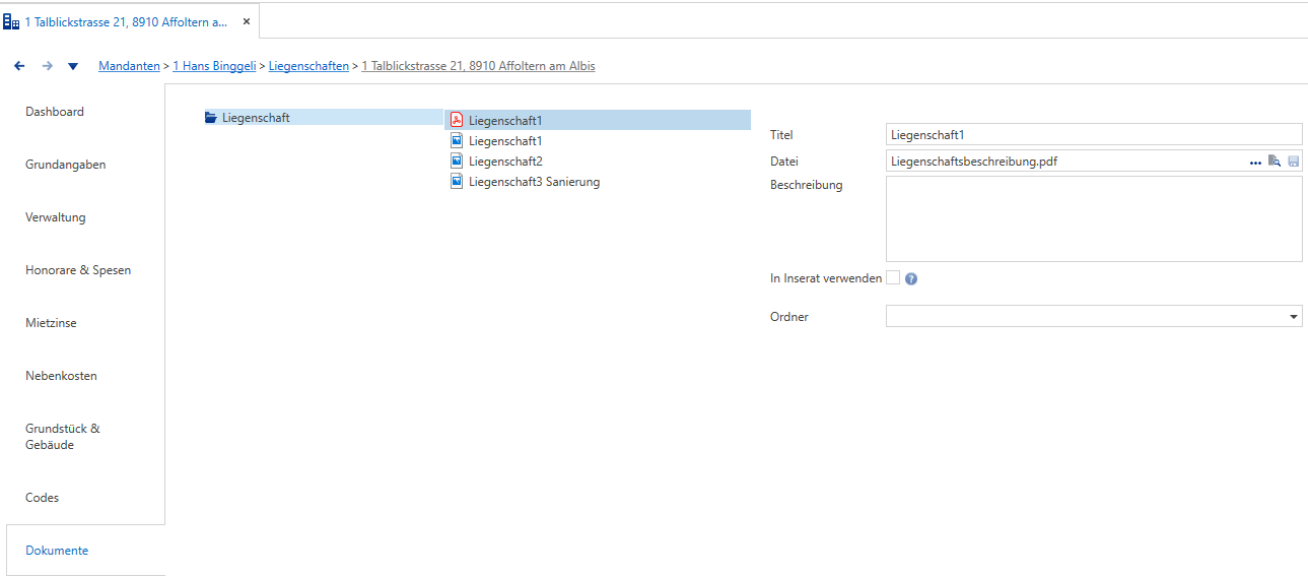1308x576 pixels.
Task: Go back with the left arrow
Action: [19, 66]
